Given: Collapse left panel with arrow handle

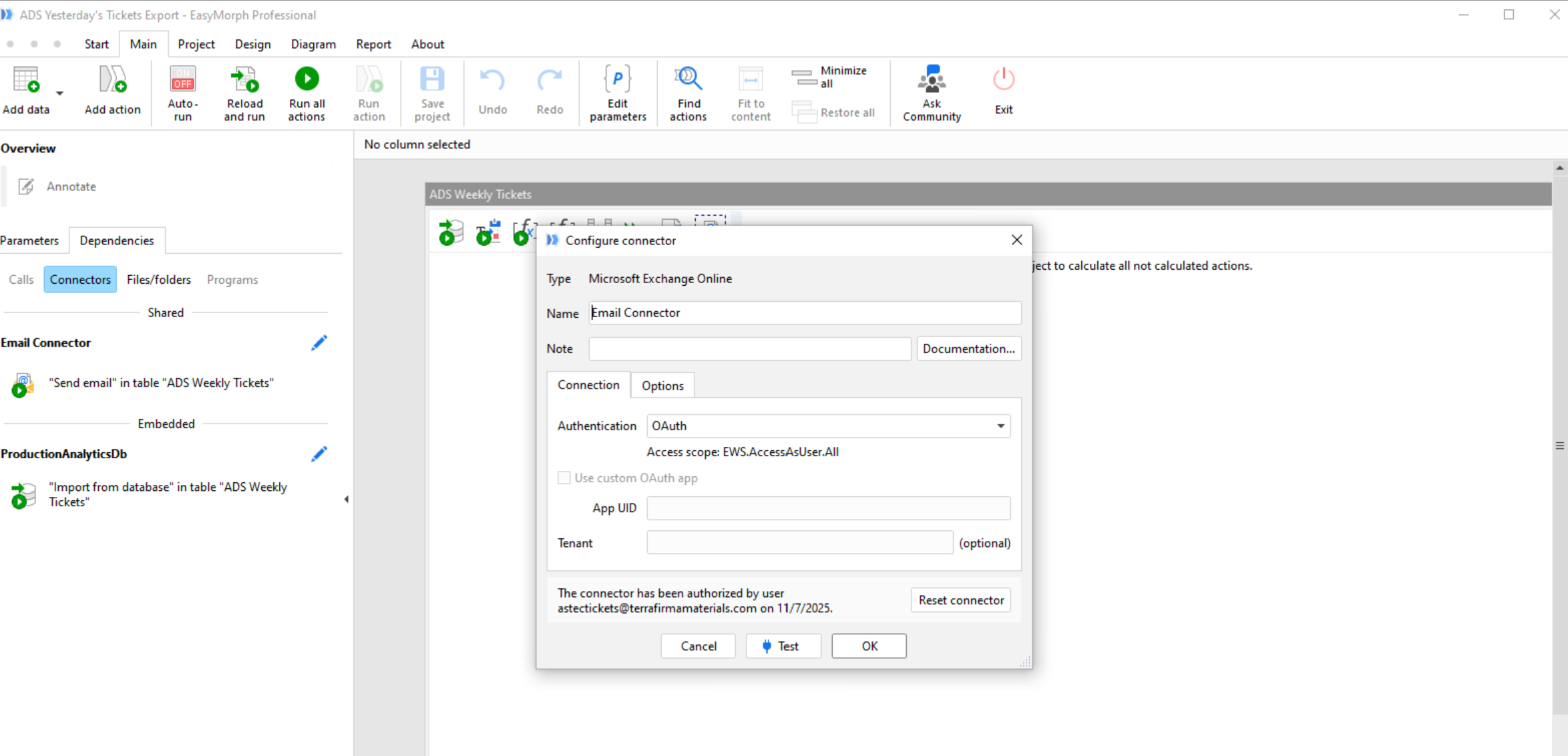Looking at the screenshot, I should [346, 500].
